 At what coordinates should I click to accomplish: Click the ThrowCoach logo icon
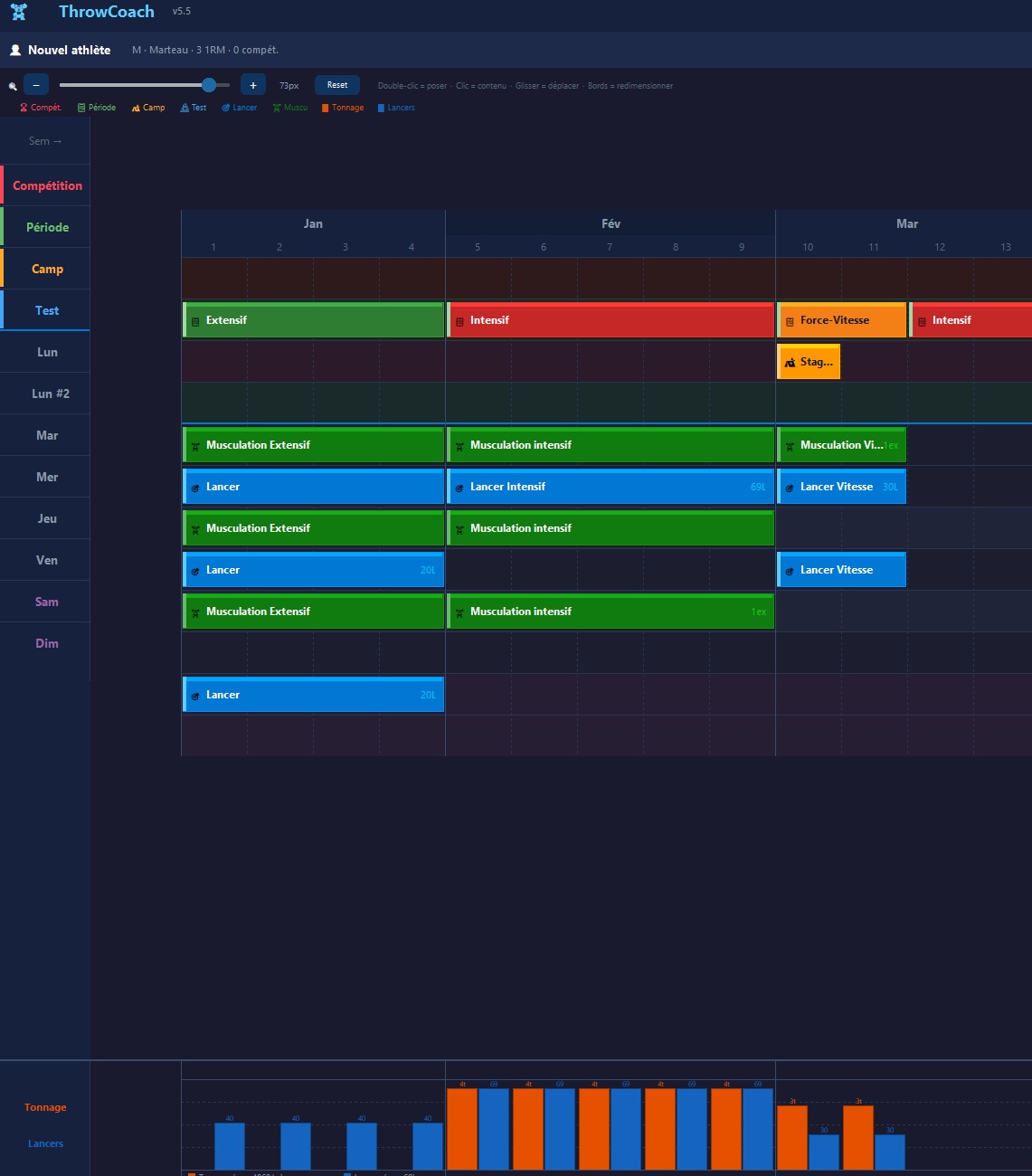[19, 12]
